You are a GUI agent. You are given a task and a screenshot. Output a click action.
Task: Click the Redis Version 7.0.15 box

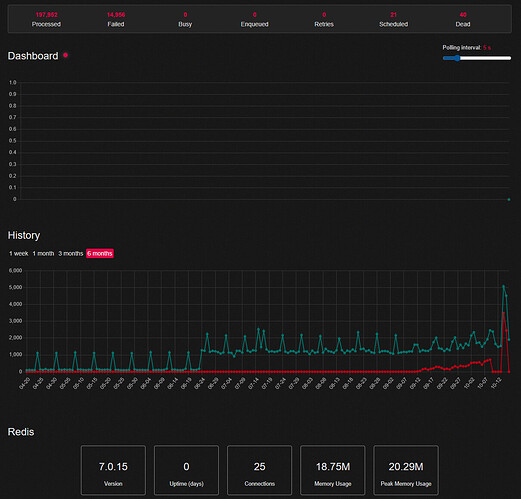[113, 470]
